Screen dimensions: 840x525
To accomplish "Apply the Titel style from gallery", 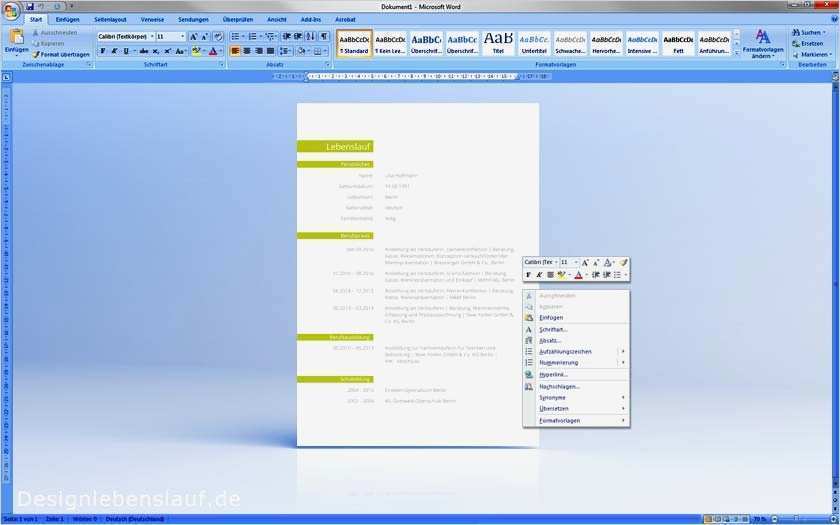I will [x=498, y=43].
